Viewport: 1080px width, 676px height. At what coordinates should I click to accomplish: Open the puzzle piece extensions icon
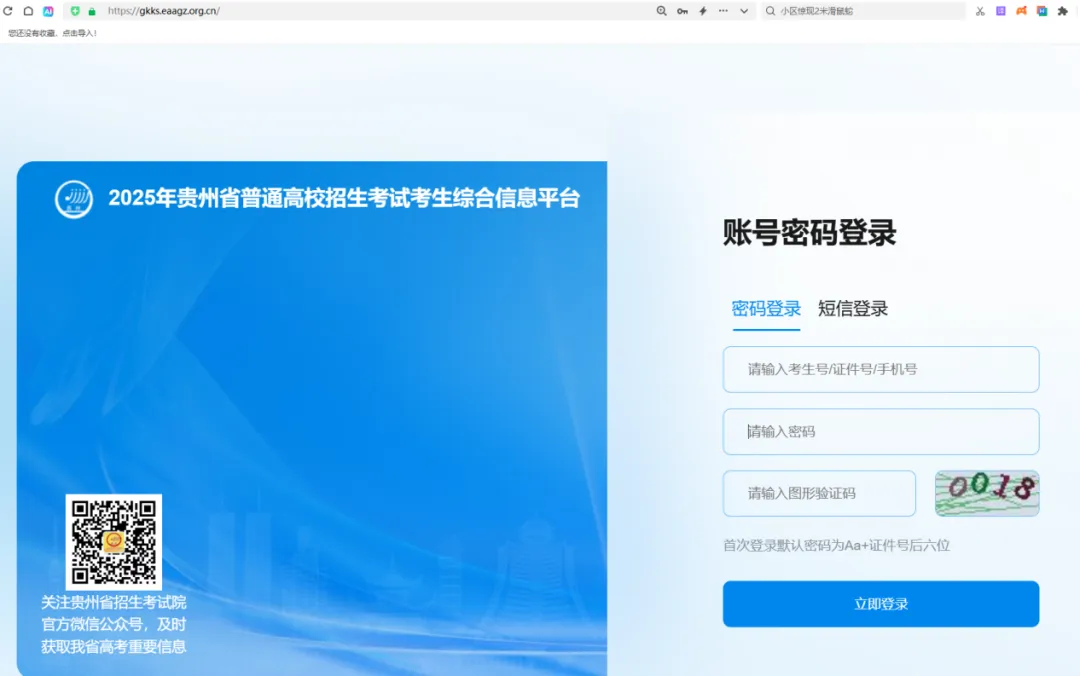pyautogui.click(x=1063, y=11)
